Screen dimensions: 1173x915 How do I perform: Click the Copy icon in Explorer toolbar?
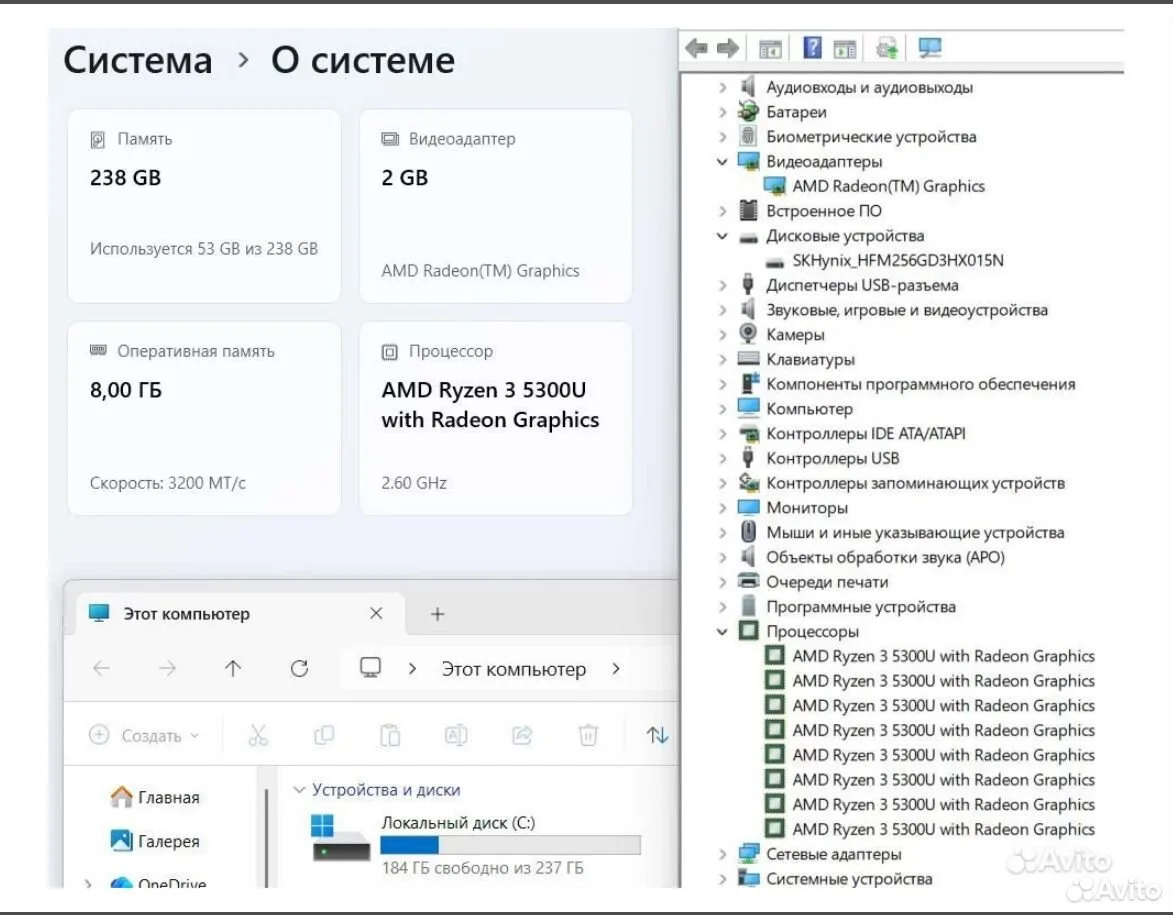tap(324, 735)
